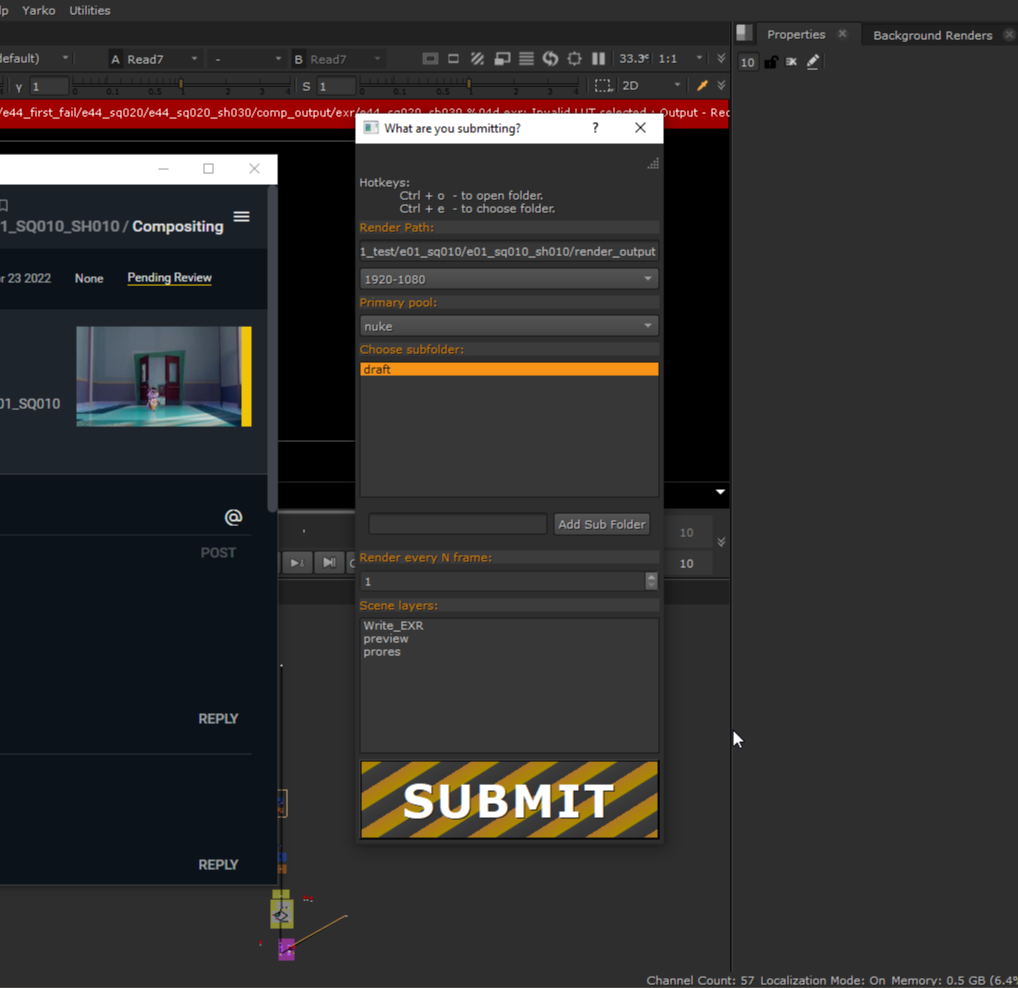Switch to the Properties tab

tap(796, 34)
